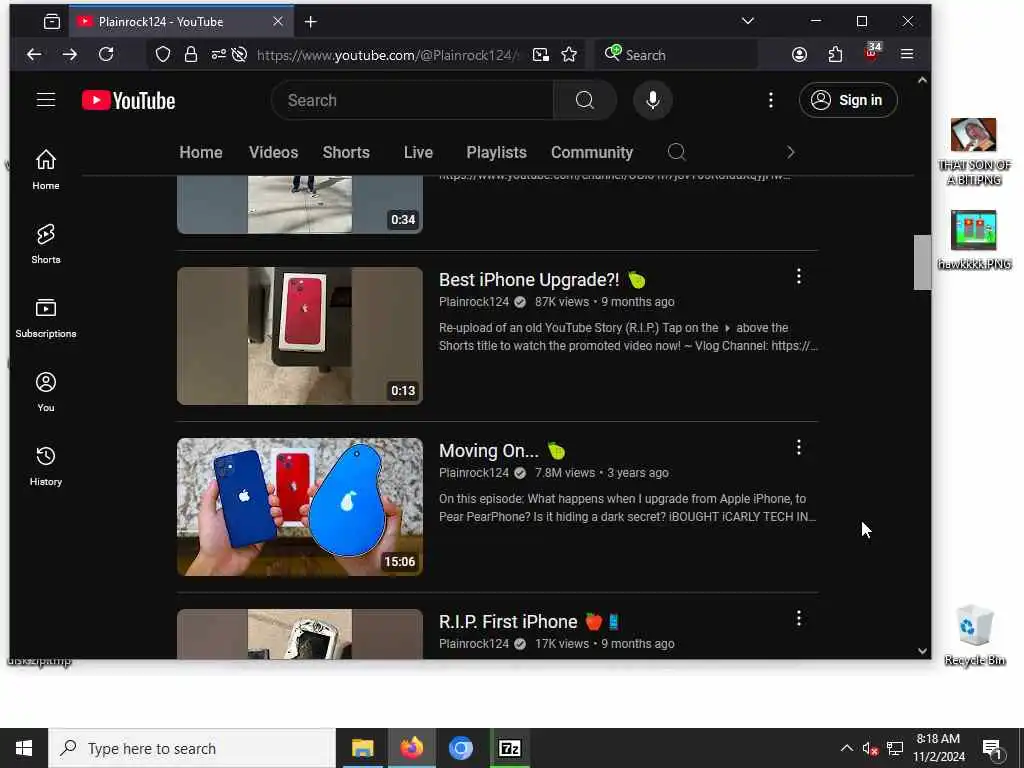Open Windows Start menu

[x=24, y=748]
